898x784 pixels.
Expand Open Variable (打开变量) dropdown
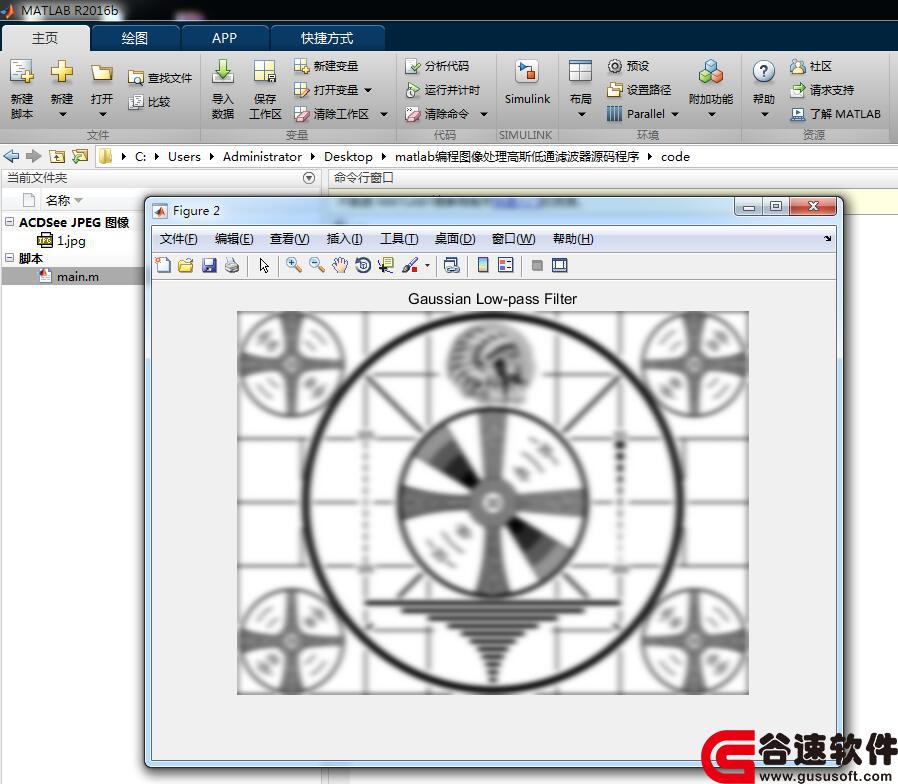368,90
